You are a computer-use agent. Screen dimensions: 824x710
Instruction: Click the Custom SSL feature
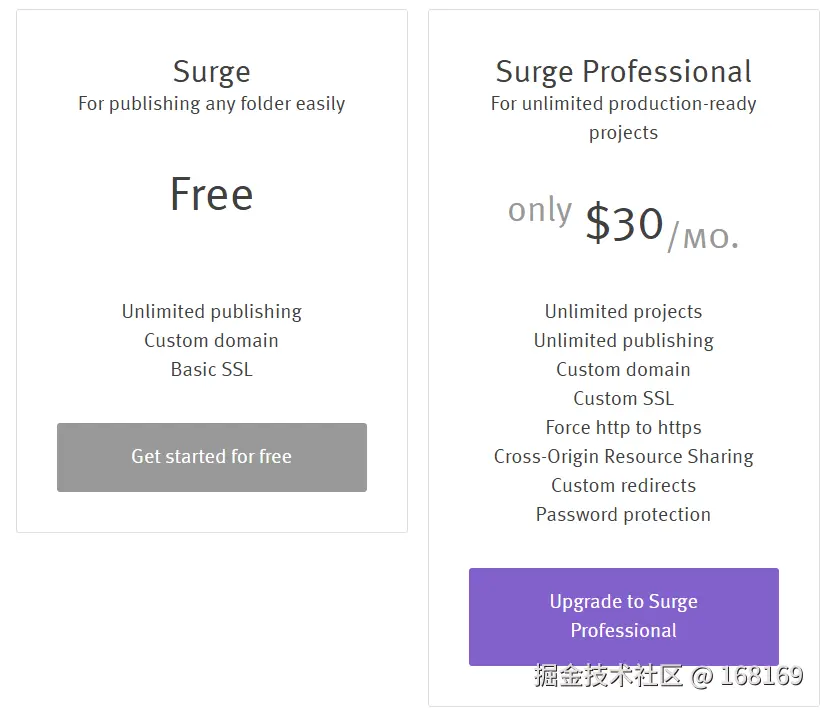pyautogui.click(x=623, y=399)
